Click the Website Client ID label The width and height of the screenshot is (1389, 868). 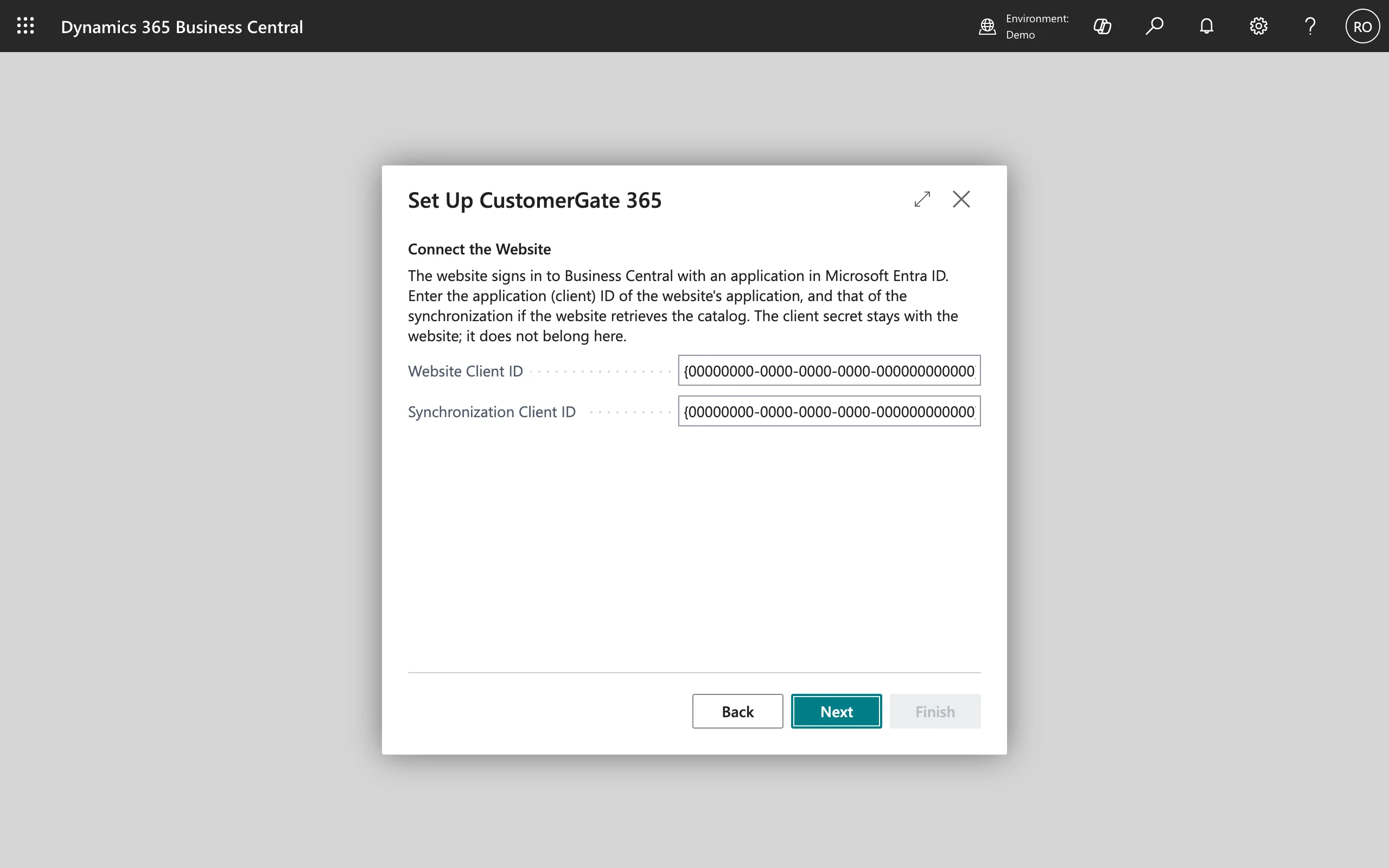[x=466, y=371]
